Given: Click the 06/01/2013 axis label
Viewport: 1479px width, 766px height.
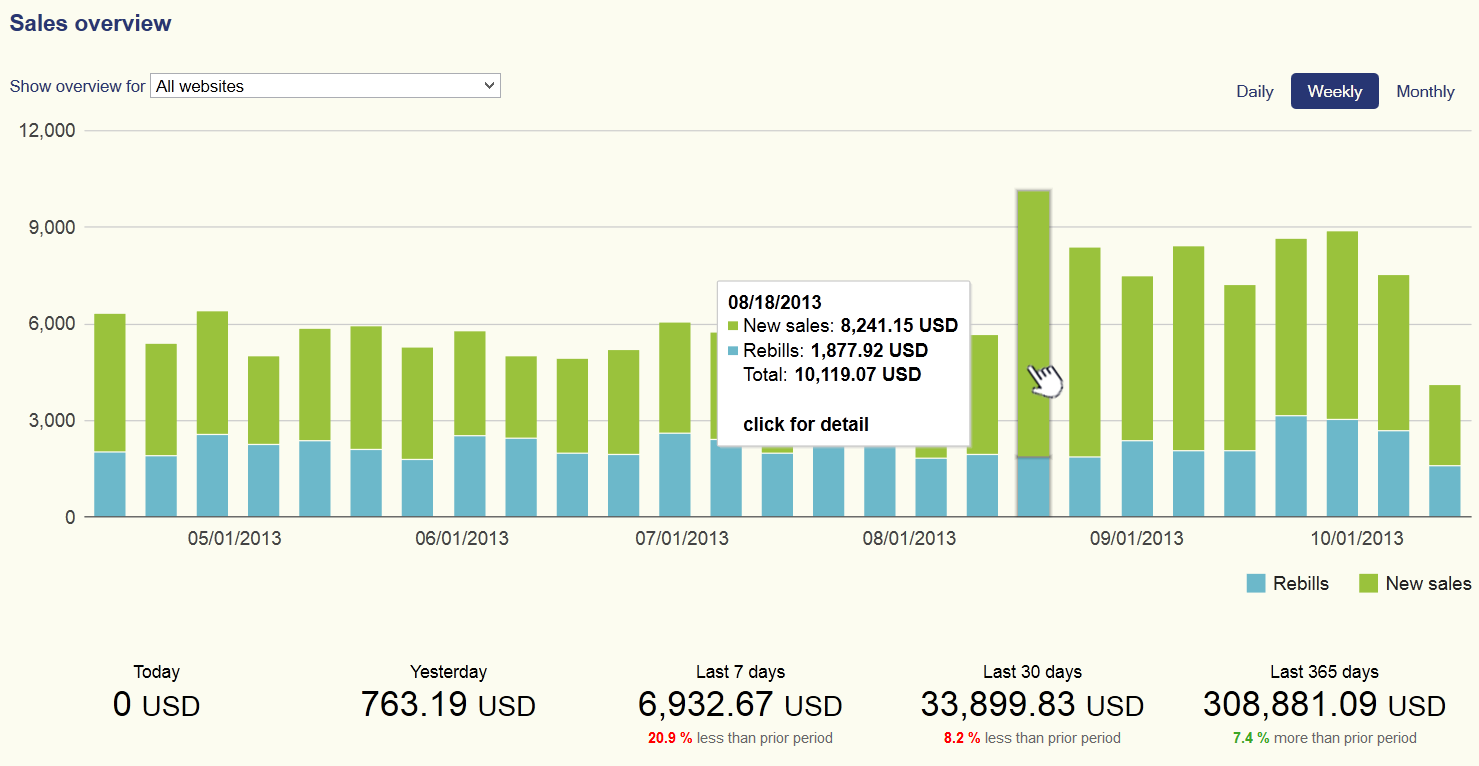Looking at the screenshot, I should pyautogui.click(x=462, y=538).
